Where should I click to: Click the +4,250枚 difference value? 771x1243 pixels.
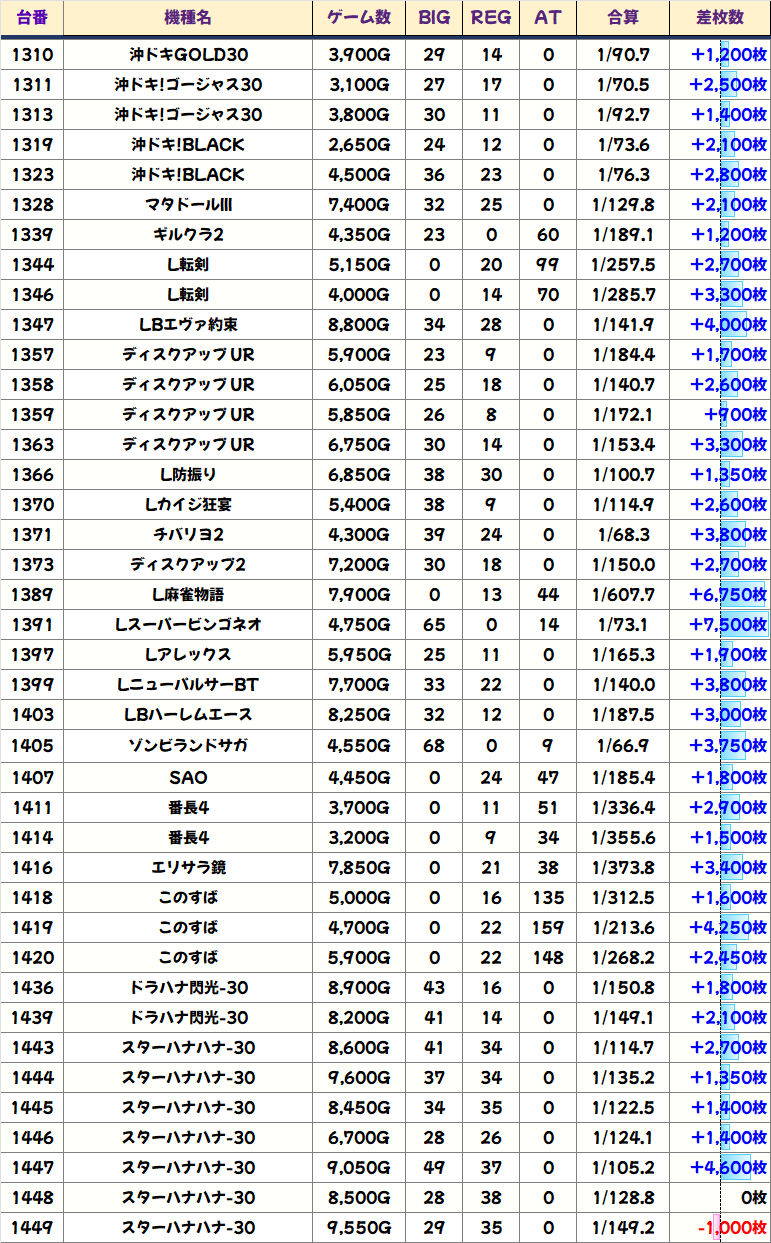coord(728,927)
